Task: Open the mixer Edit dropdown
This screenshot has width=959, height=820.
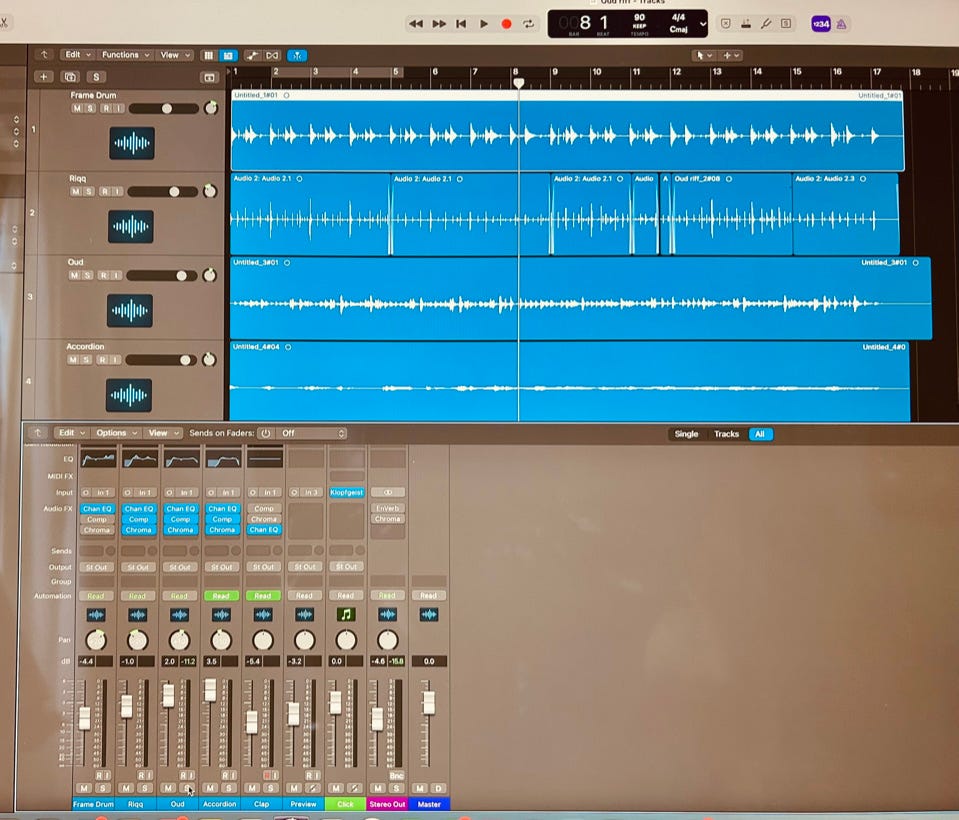Action: (x=72, y=433)
